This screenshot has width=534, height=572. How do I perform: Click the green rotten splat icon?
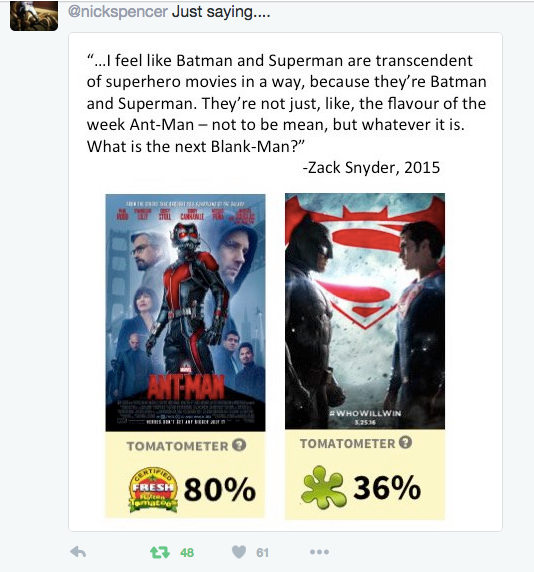324,487
